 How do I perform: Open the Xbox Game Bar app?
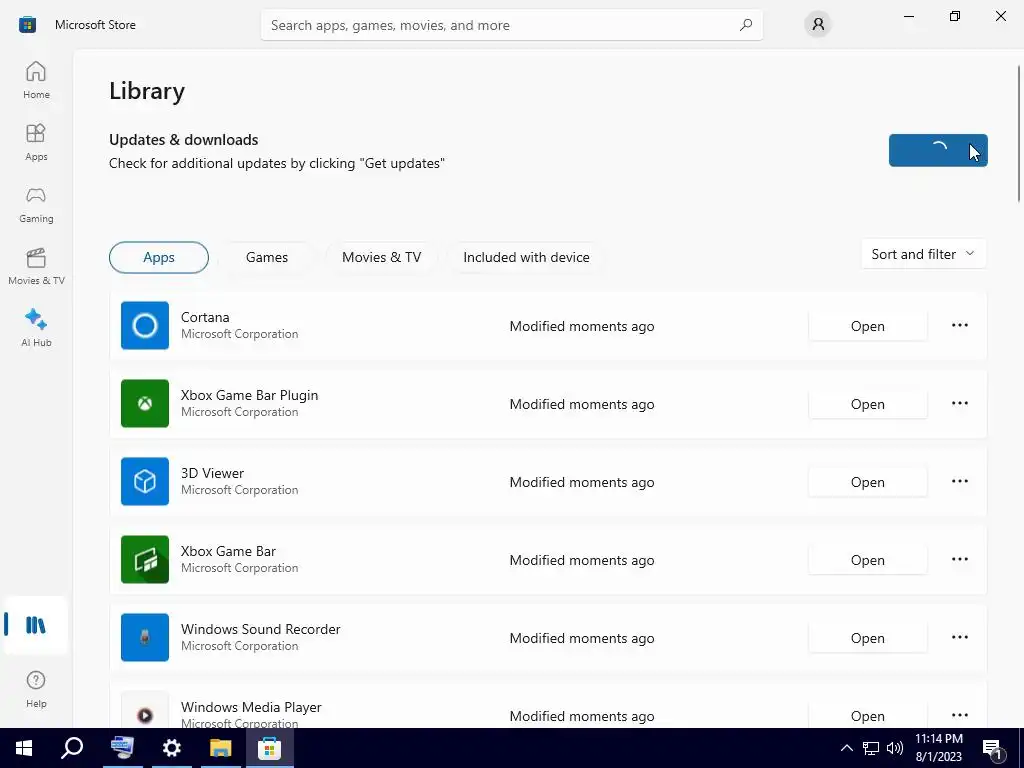point(867,560)
